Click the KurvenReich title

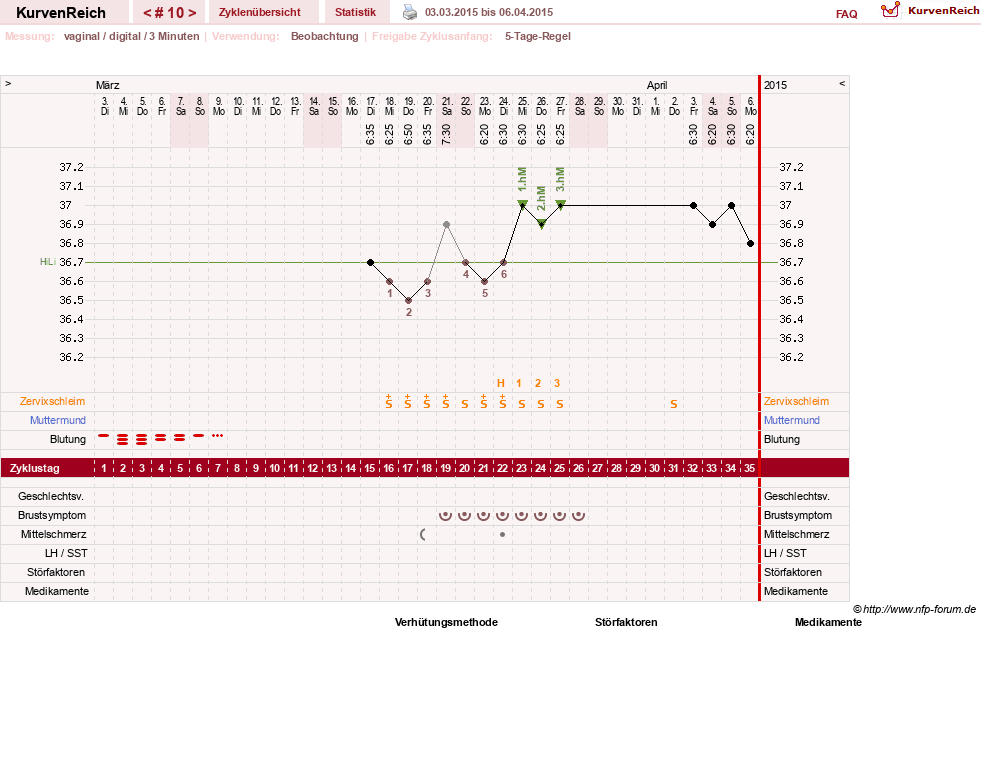61,13
